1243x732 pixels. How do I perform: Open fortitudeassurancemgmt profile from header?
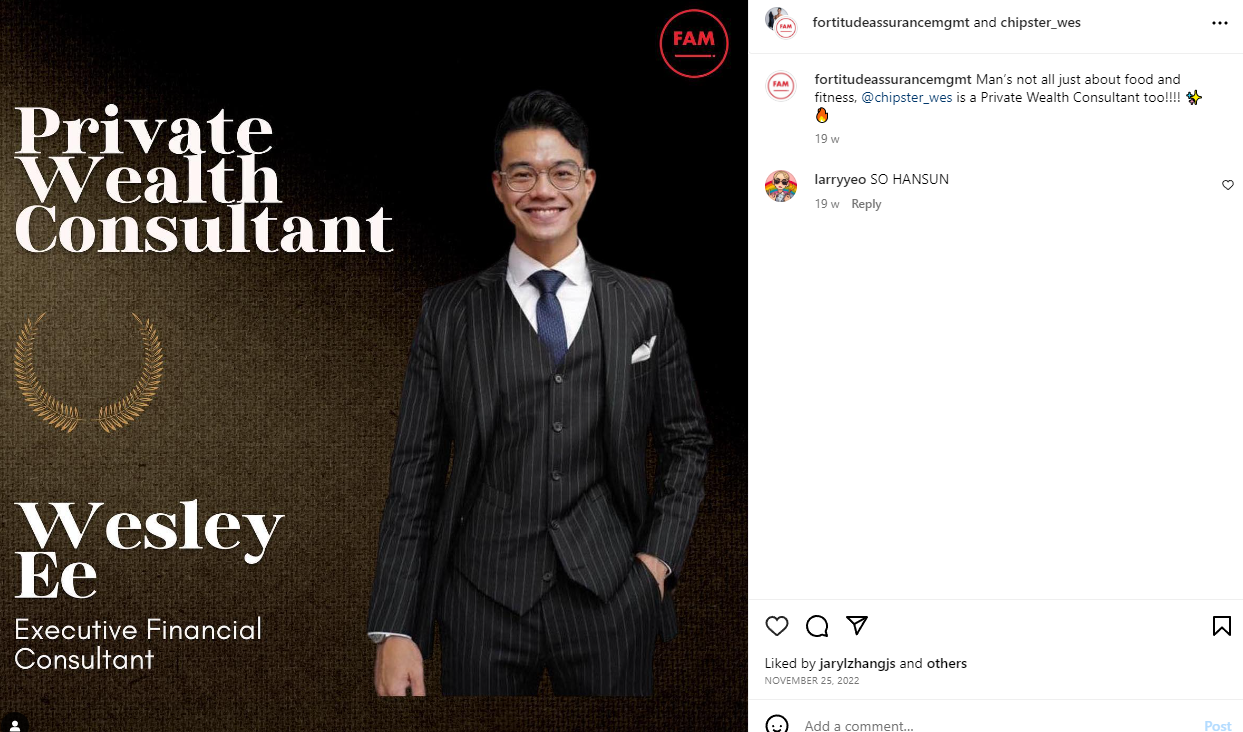[891, 22]
